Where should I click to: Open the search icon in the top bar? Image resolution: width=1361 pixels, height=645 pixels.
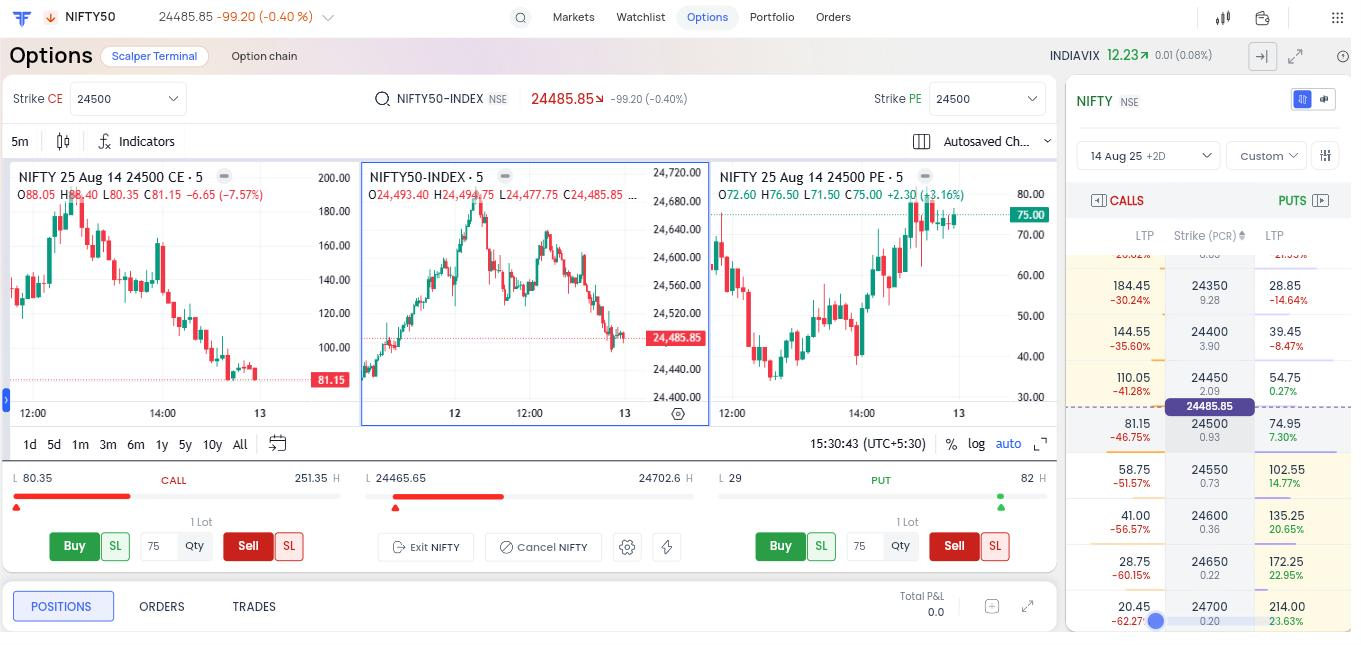pos(520,17)
